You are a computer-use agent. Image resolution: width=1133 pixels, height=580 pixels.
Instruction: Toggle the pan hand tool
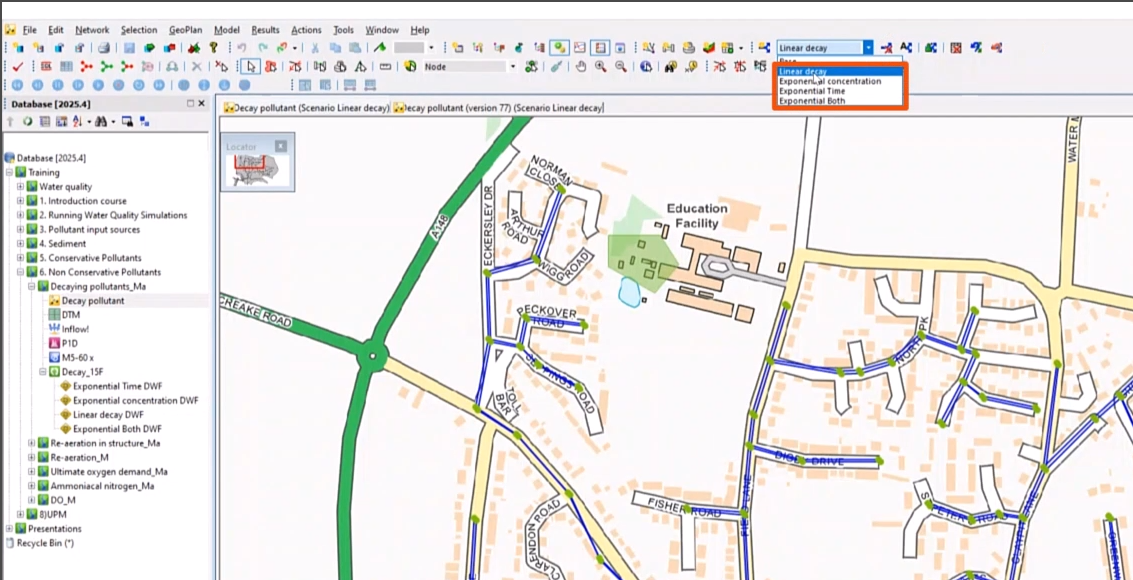coord(582,67)
